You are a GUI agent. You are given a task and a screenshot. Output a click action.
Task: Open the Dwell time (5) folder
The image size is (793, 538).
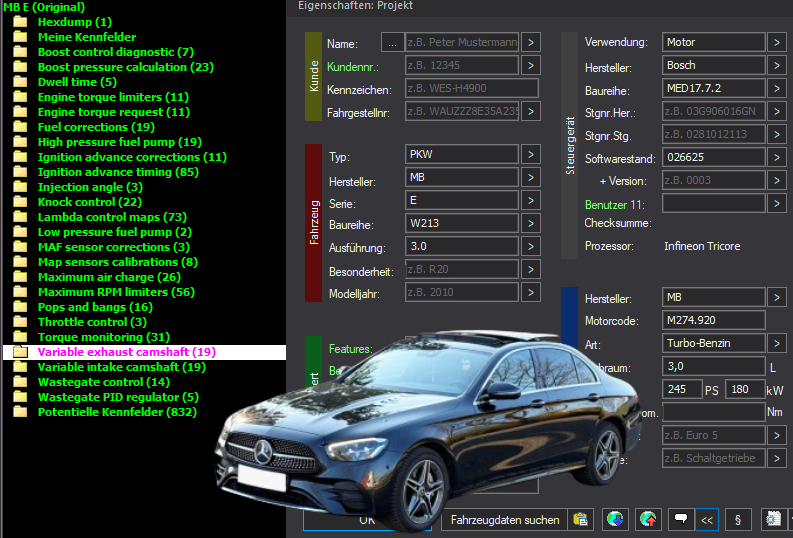coord(77,82)
